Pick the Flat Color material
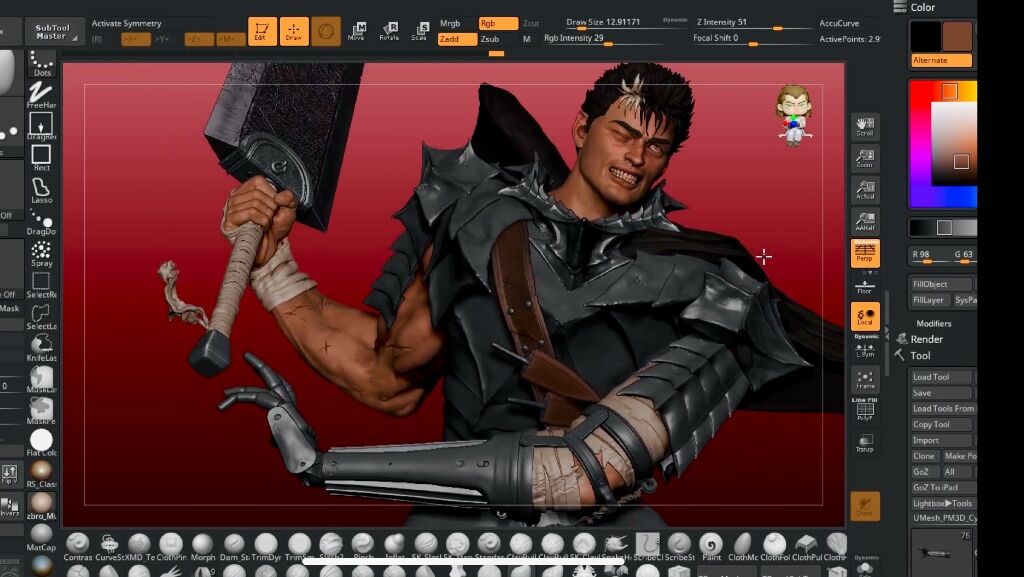Screen dimensions: 1024x577 (x=41, y=443)
